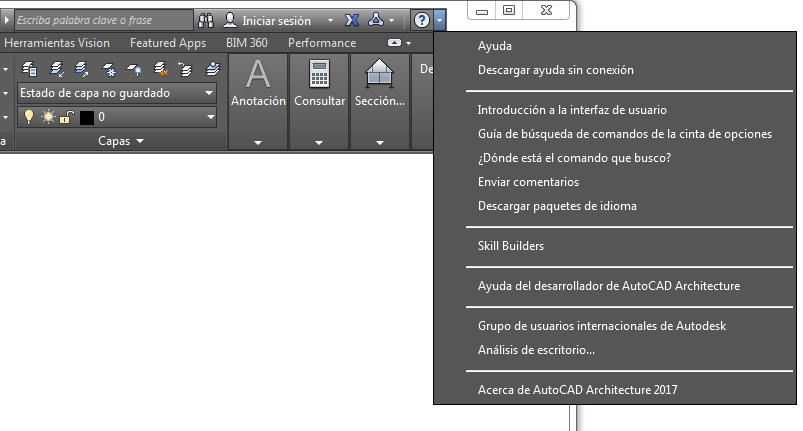Click the layer brush Isolate icon

click(161, 69)
